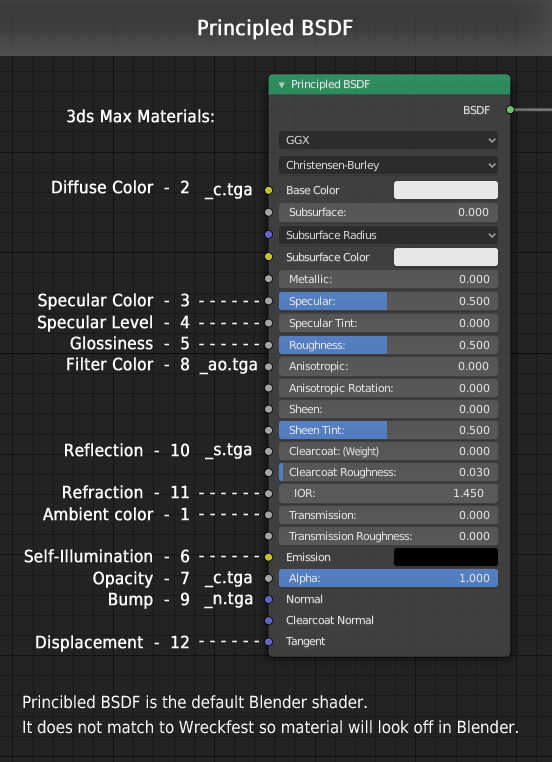Image resolution: width=552 pixels, height=762 pixels.
Task: Click the Sheen Tint 0.500 slider
Action: coord(388,430)
